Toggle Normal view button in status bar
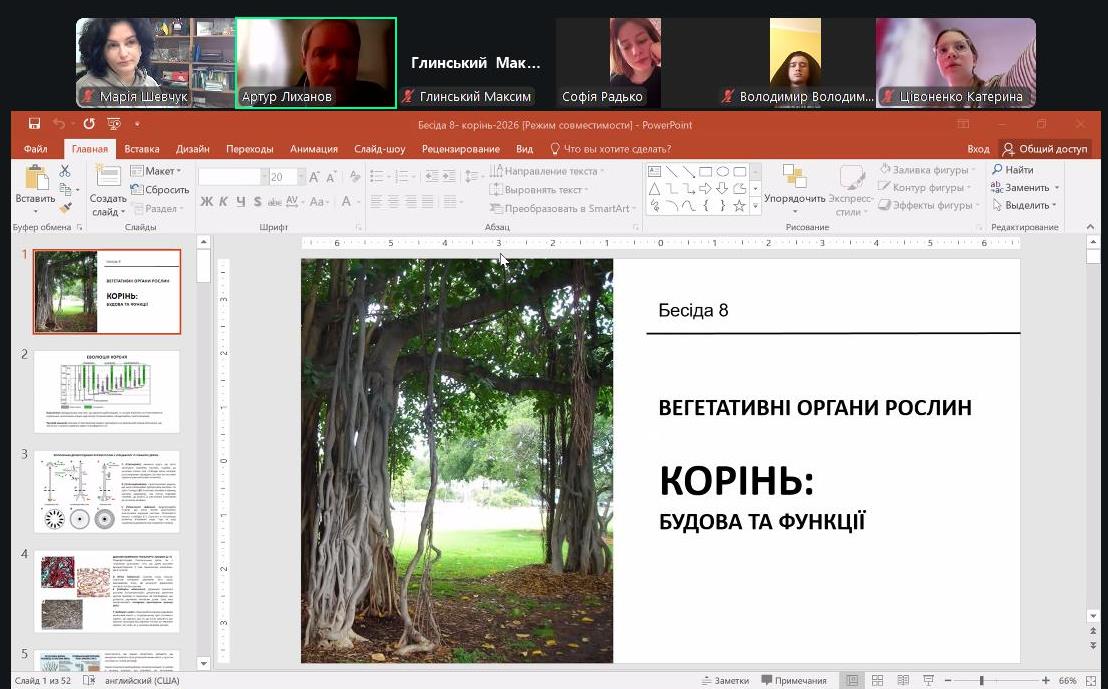Viewport: 1108px width, 689px height. 852,681
